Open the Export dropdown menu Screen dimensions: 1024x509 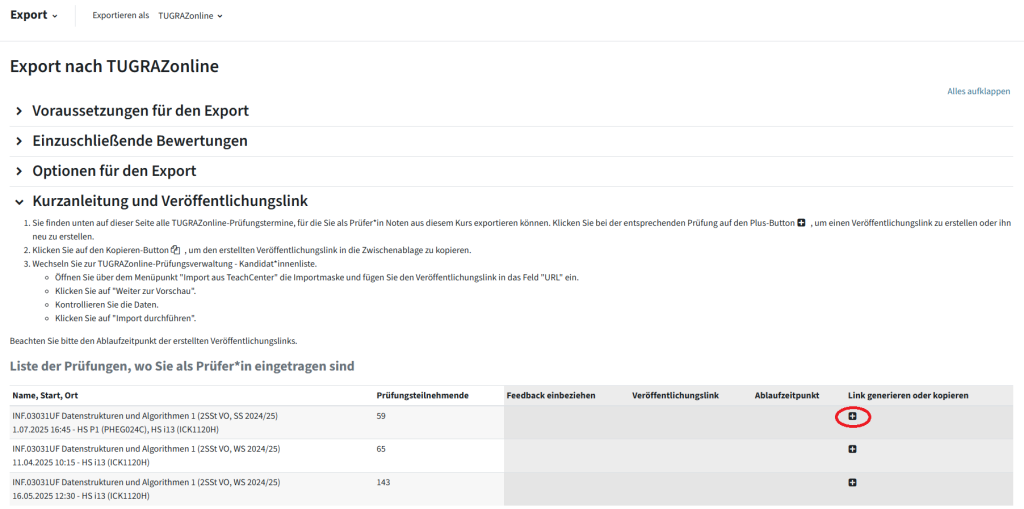pos(34,15)
